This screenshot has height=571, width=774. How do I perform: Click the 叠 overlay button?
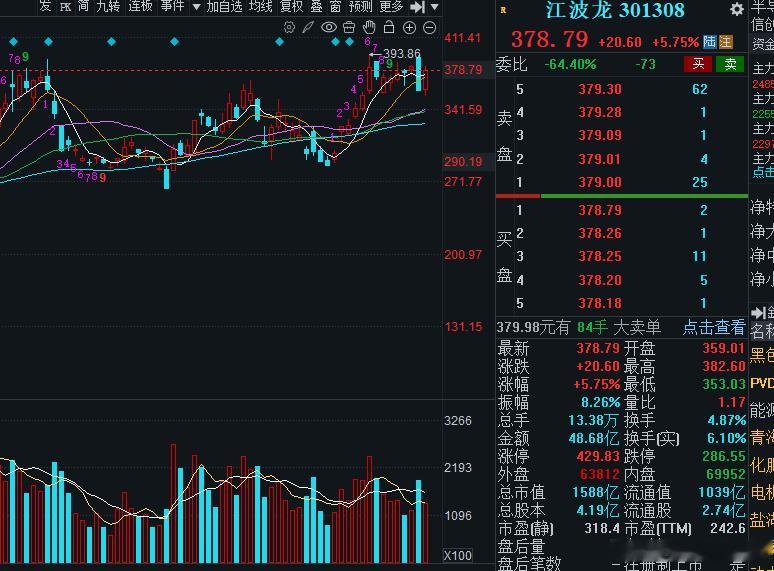[x=316, y=6]
